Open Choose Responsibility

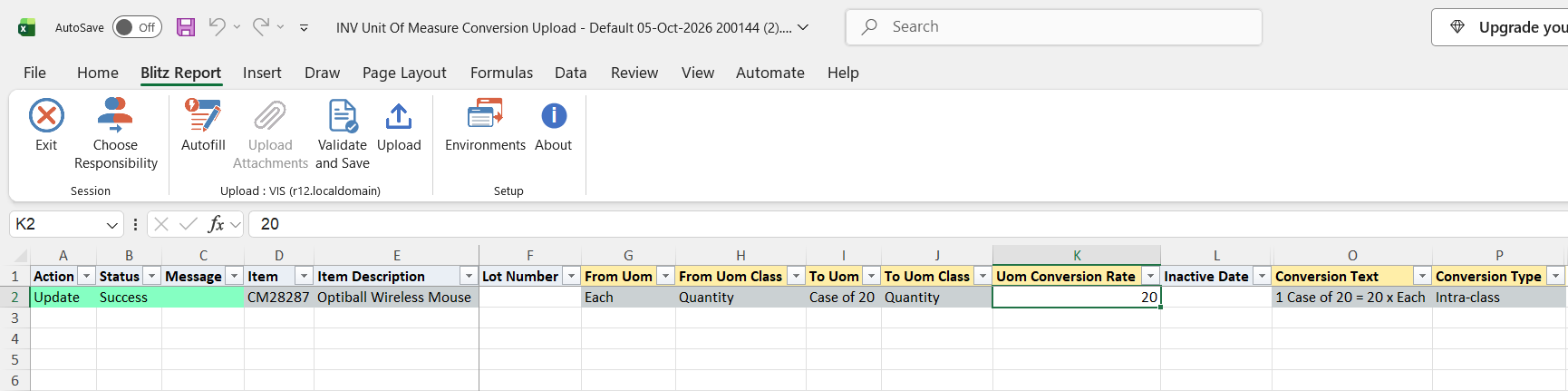(115, 134)
